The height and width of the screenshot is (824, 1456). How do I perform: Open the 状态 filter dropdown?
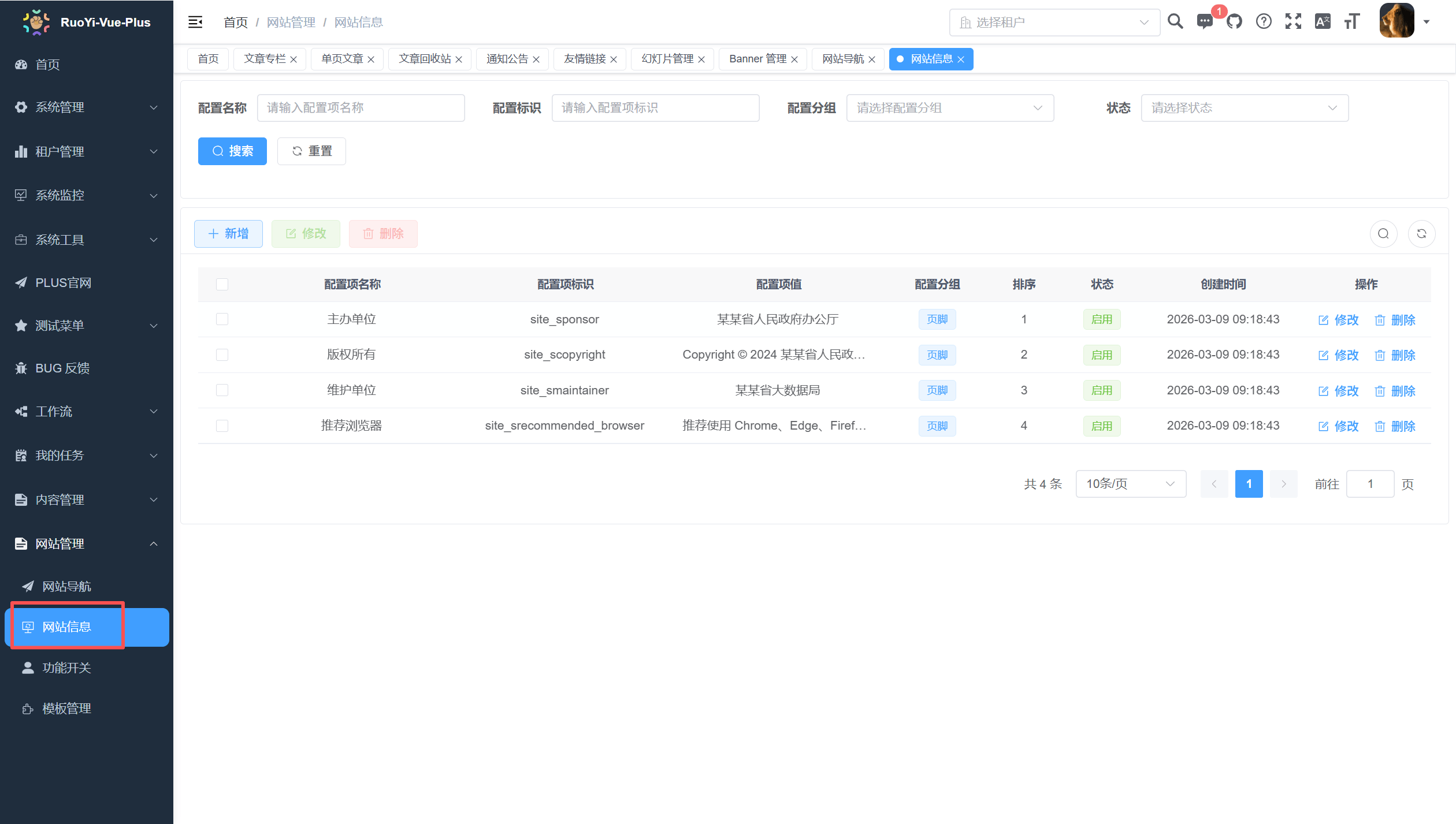click(x=1245, y=107)
